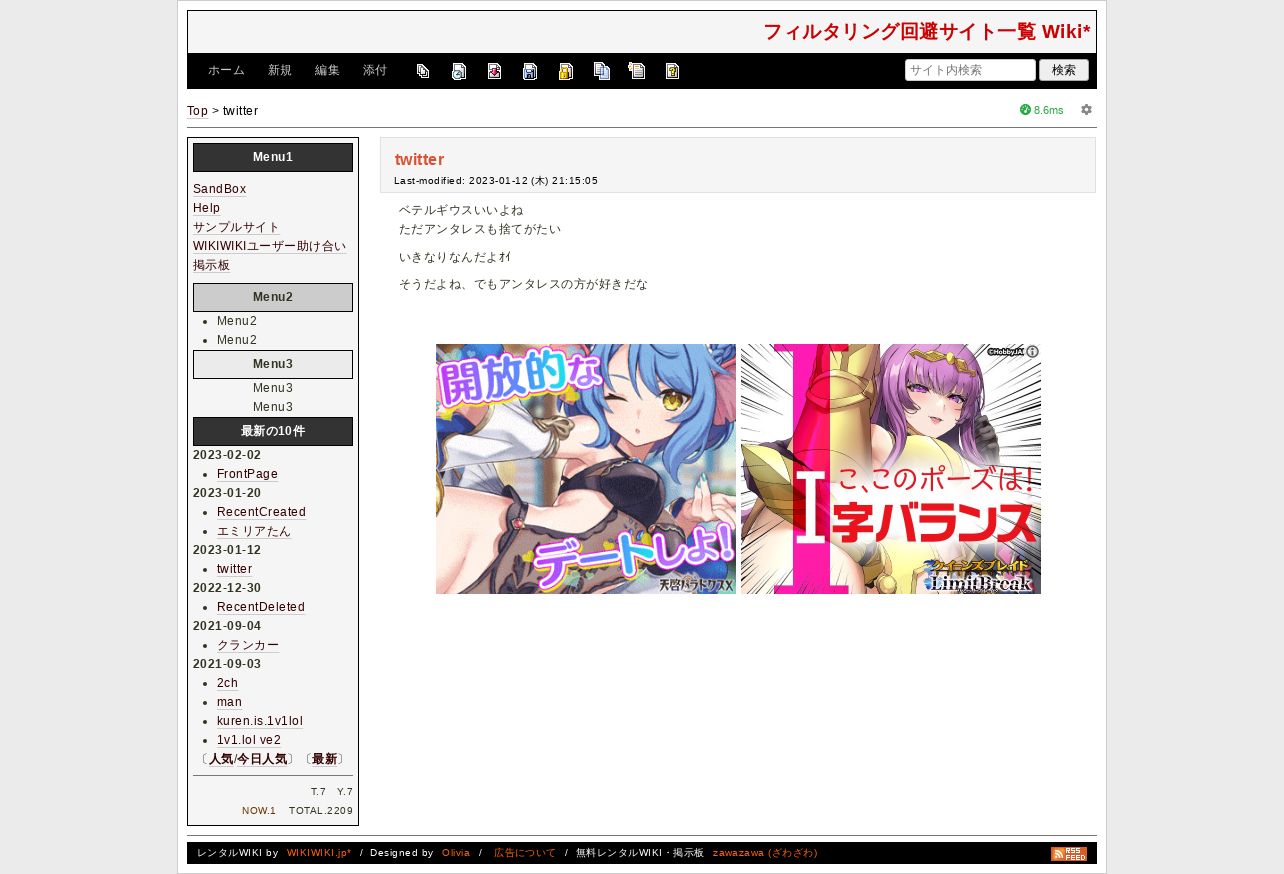Click the padlock freeze page icon
Viewport: 1284px width, 874px height.
click(566, 71)
